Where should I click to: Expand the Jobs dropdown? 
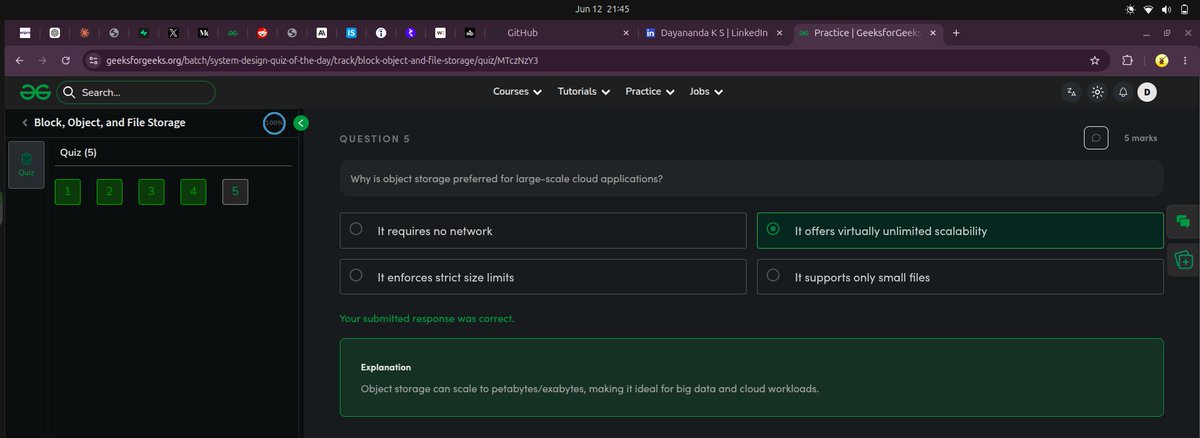[x=706, y=92]
